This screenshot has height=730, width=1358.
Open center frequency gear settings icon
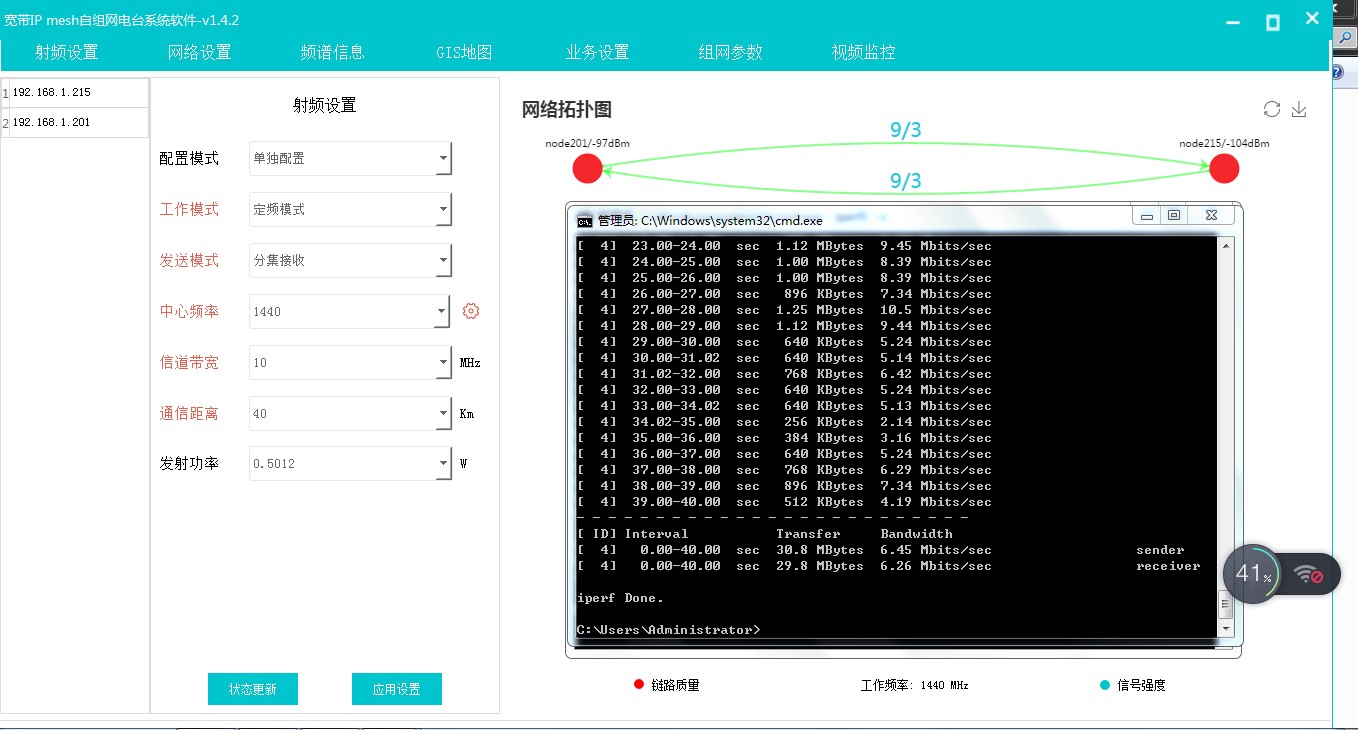[x=471, y=311]
